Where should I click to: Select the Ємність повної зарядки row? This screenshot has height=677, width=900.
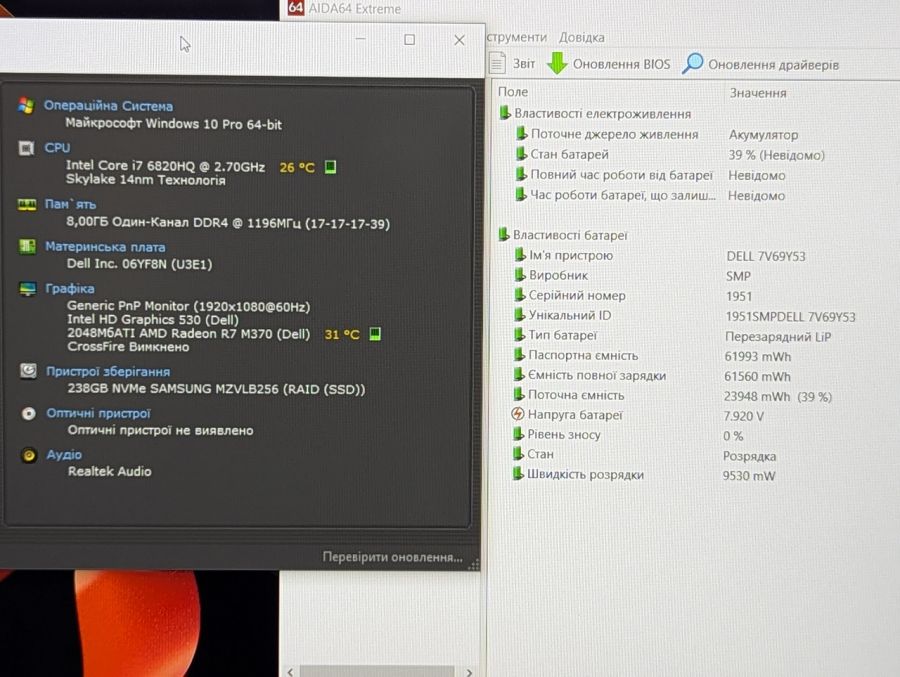[x=652, y=376]
